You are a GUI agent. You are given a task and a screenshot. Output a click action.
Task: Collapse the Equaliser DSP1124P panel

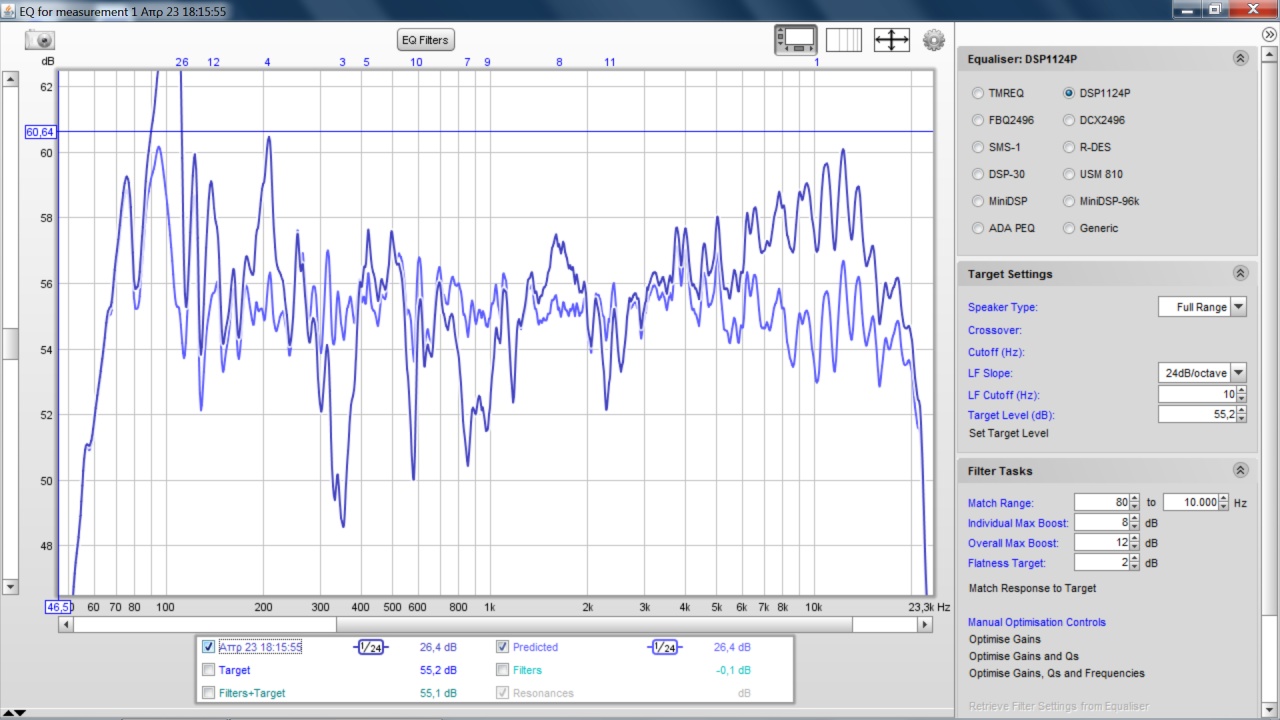tap(1240, 59)
